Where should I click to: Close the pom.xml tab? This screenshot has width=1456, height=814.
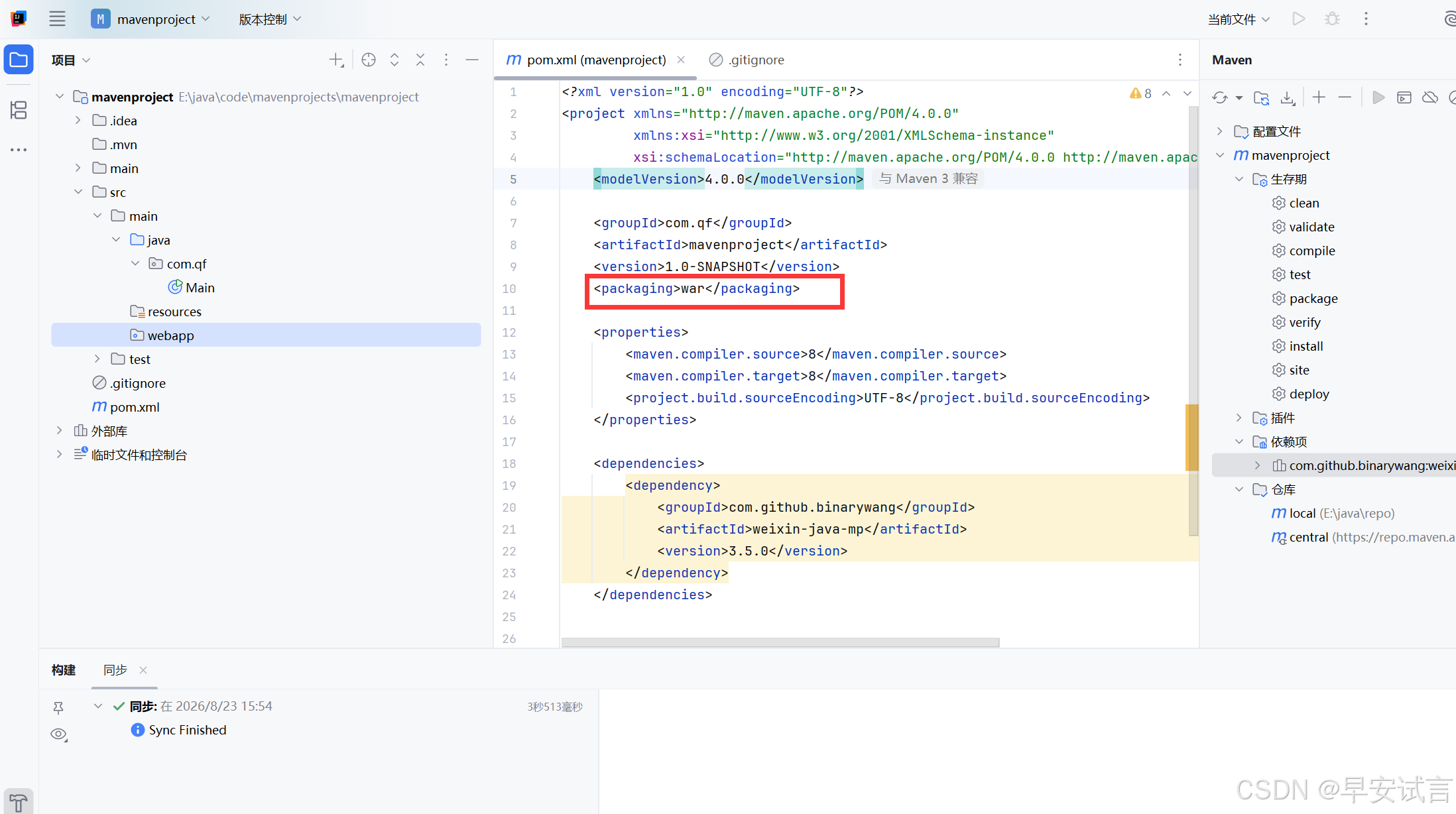[x=681, y=60]
